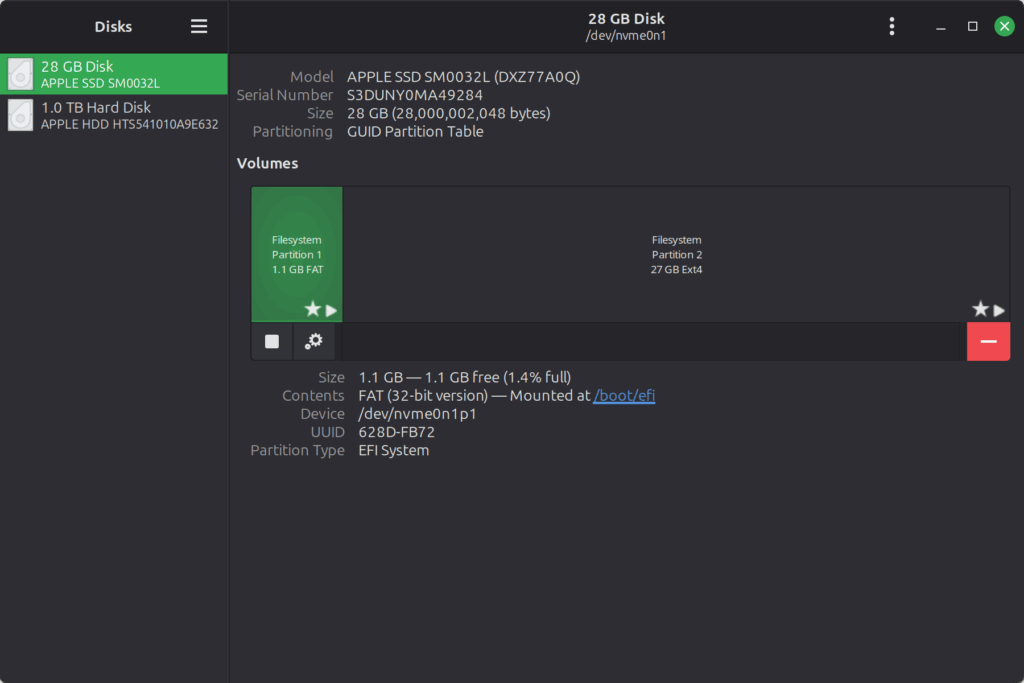Maximize the Disks window
Screen dimensions: 1024x683
coord(972,27)
